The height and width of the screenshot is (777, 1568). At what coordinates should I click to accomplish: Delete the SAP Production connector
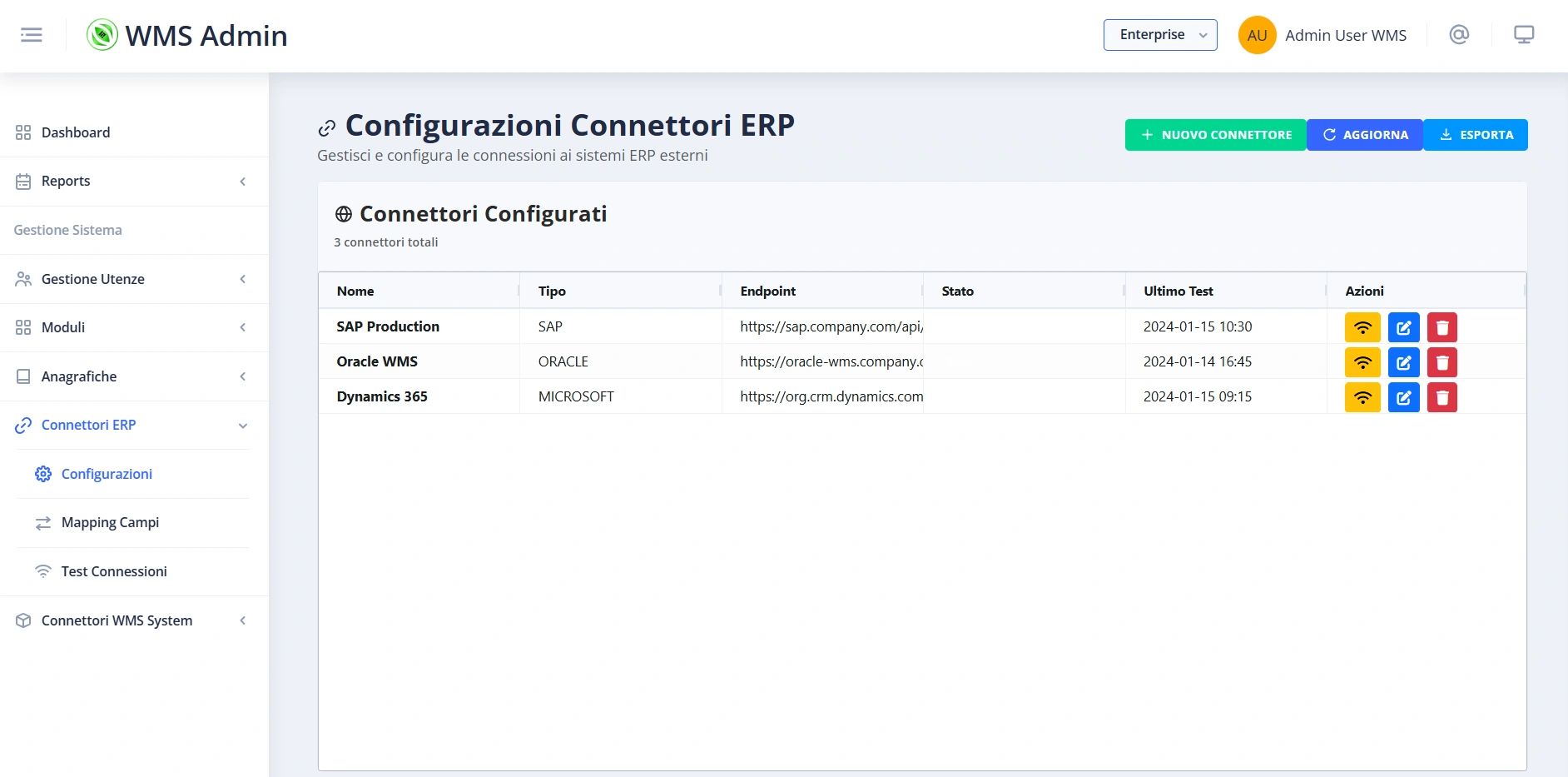coord(1442,327)
